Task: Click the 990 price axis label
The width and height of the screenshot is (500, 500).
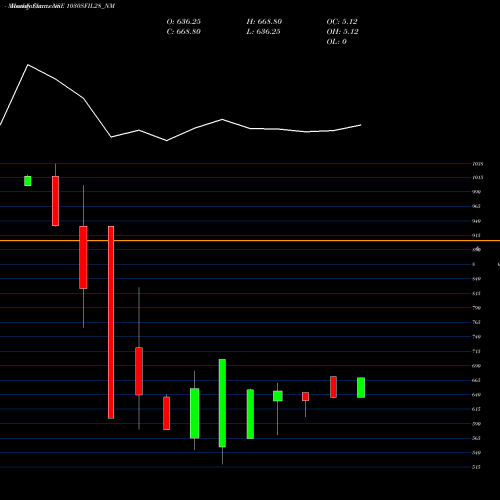Action: coord(477,192)
